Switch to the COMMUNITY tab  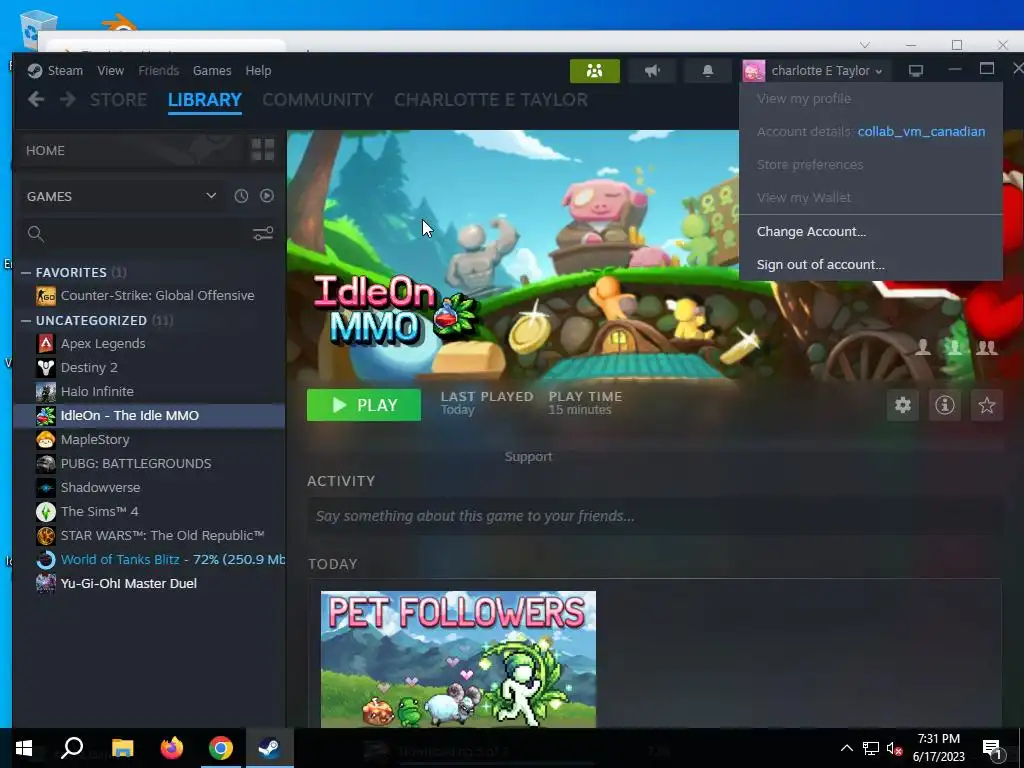tap(318, 100)
